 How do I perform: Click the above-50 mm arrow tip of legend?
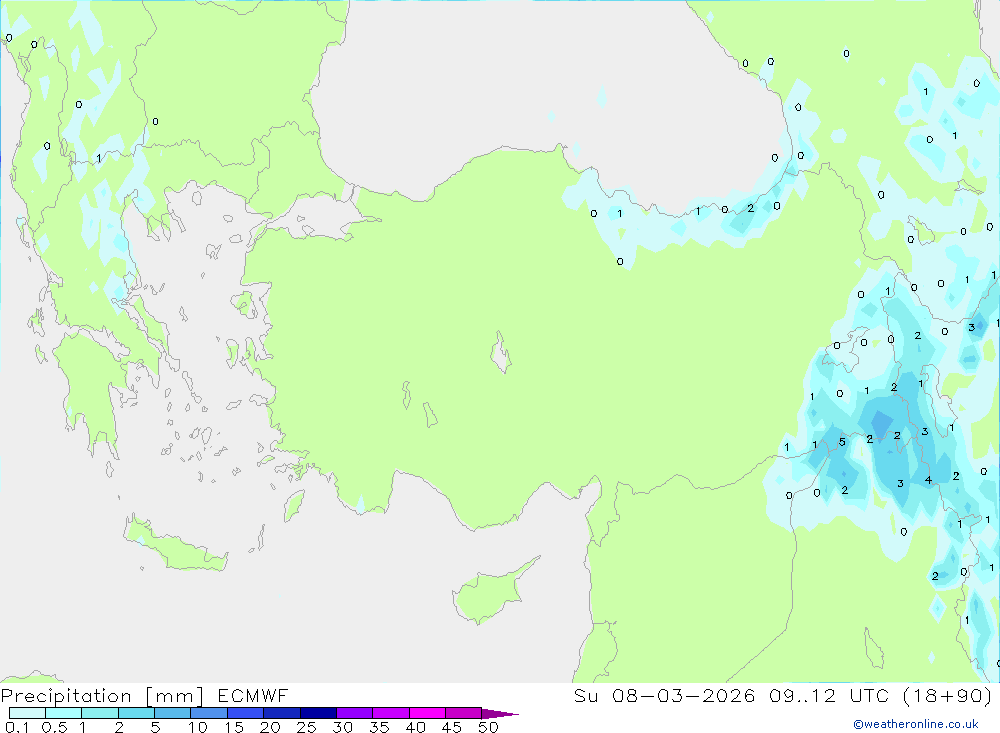(x=500, y=714)
